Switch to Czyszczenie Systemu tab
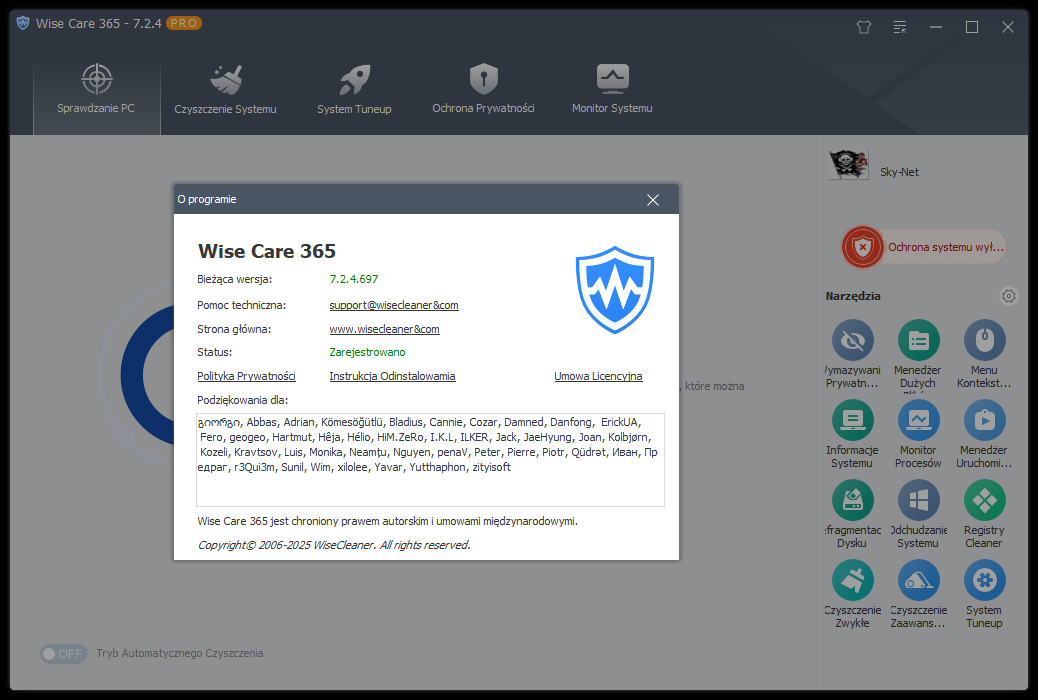 click(226, 89)
